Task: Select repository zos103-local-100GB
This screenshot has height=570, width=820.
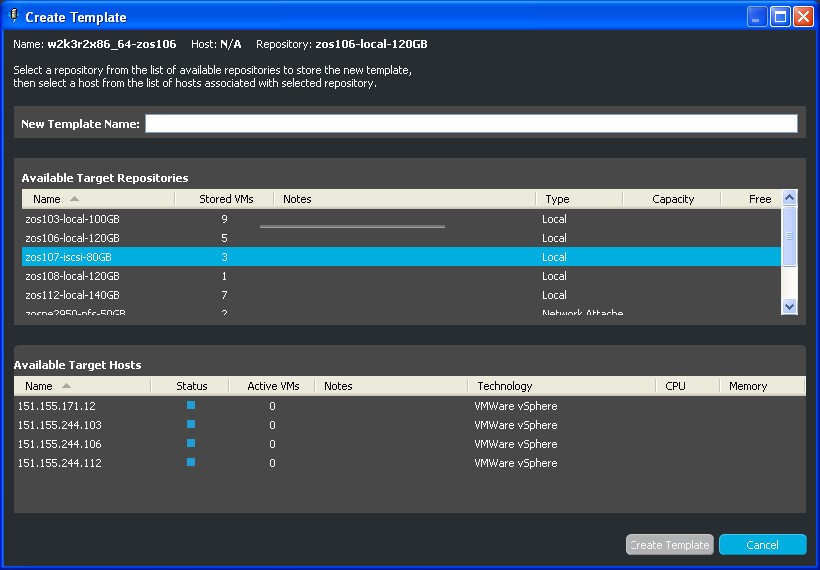Action: pyautogui.click(x=402, y=219)
